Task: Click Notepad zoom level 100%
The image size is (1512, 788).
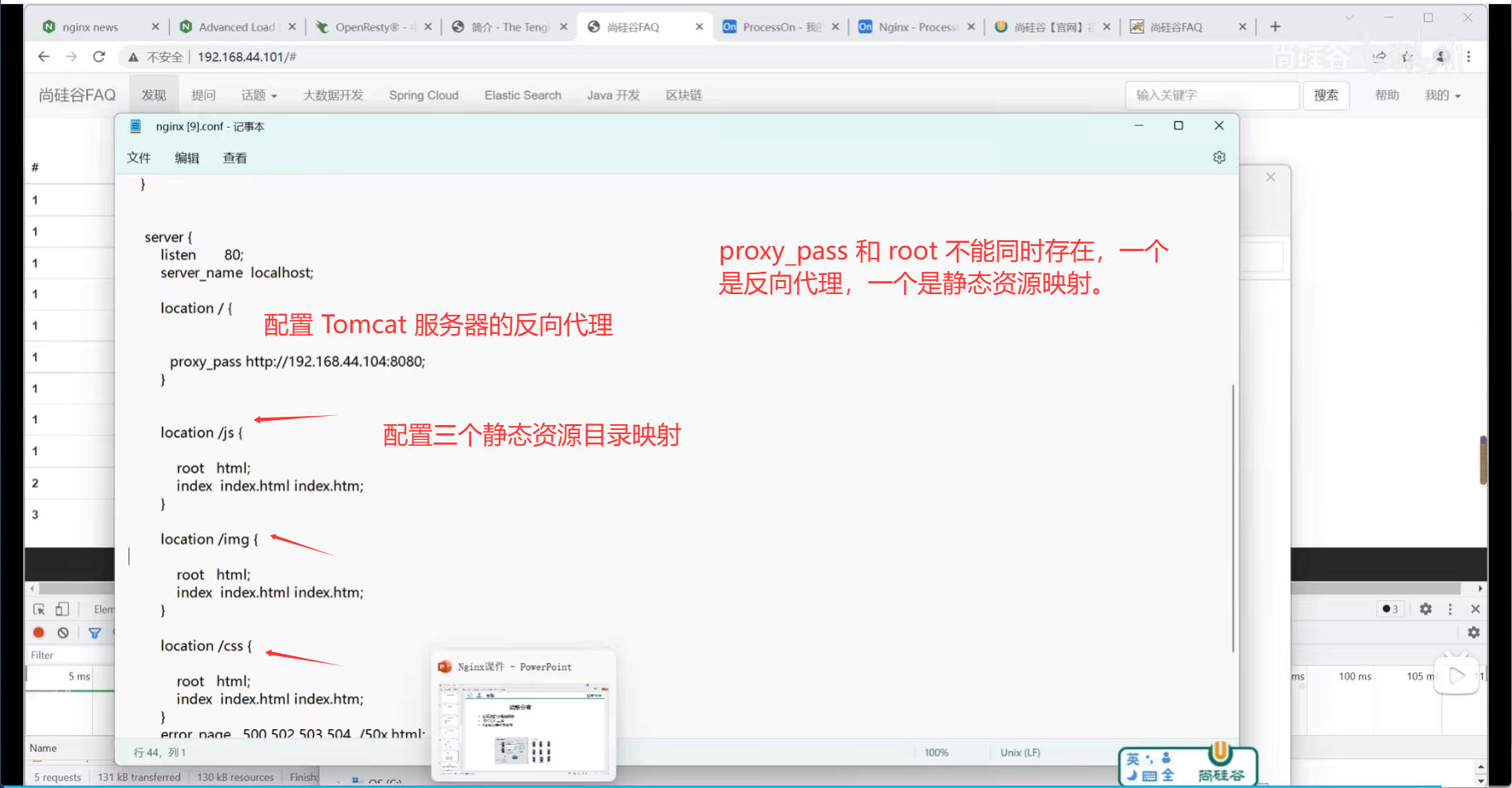Action: click(x=936, y=753)
